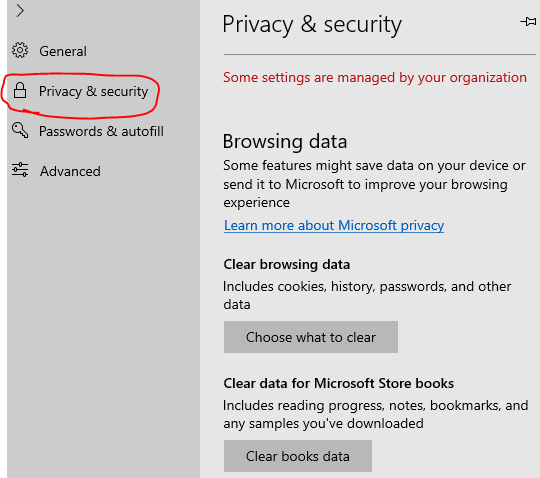Open Learn more about Microsoft privacy link
Image resolution: width=540 pixels, height=478 pixels.
(x=334, y=226)
